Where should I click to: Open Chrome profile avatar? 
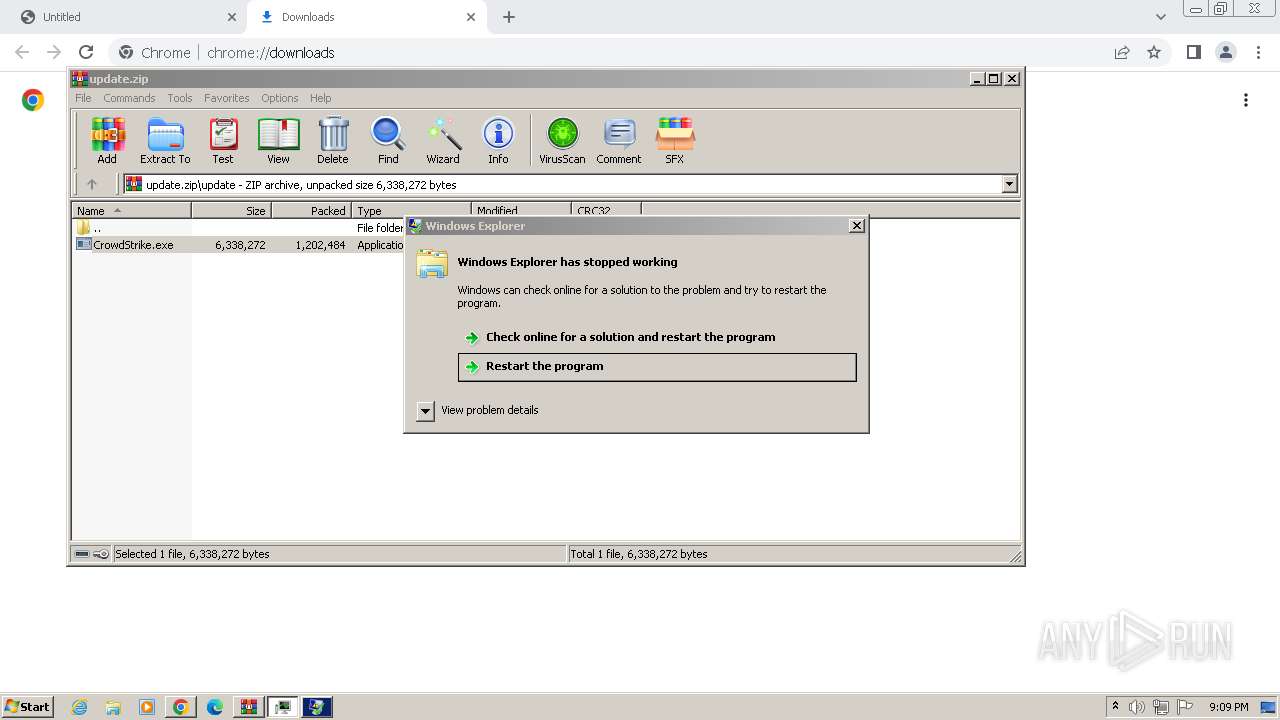[1226, 52]
